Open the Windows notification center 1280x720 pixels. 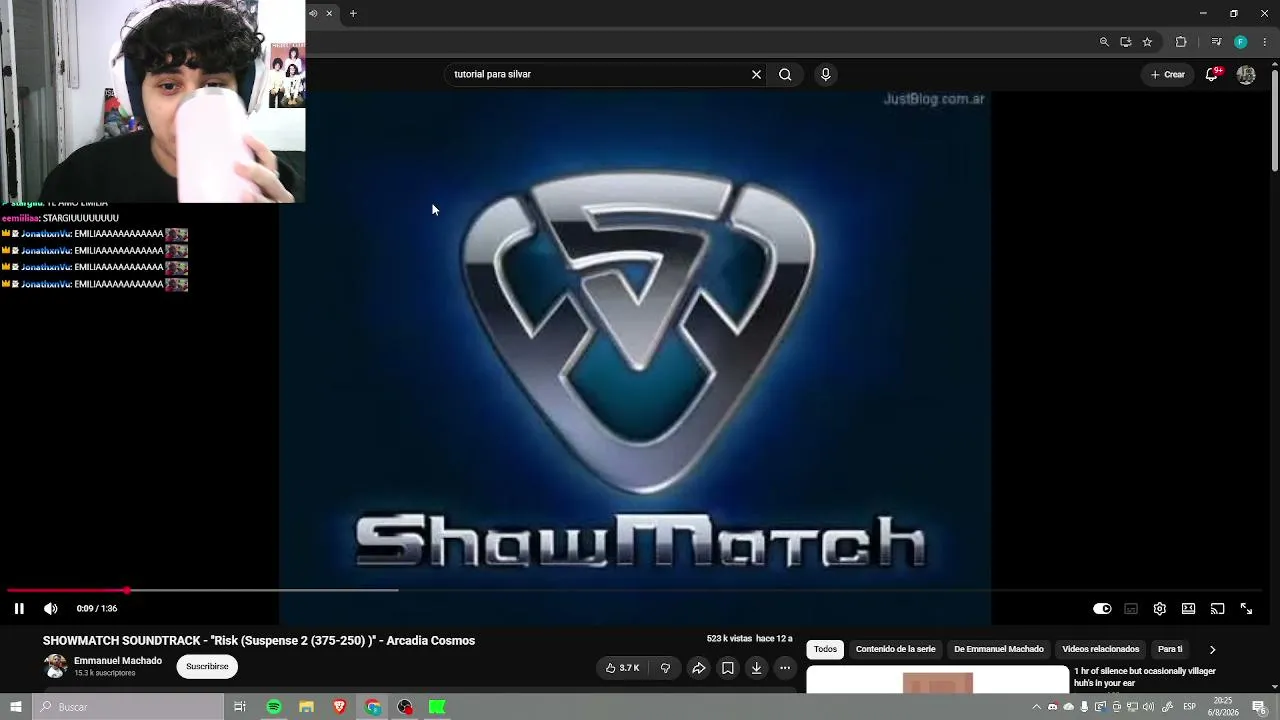click(x=1259, y=707)
